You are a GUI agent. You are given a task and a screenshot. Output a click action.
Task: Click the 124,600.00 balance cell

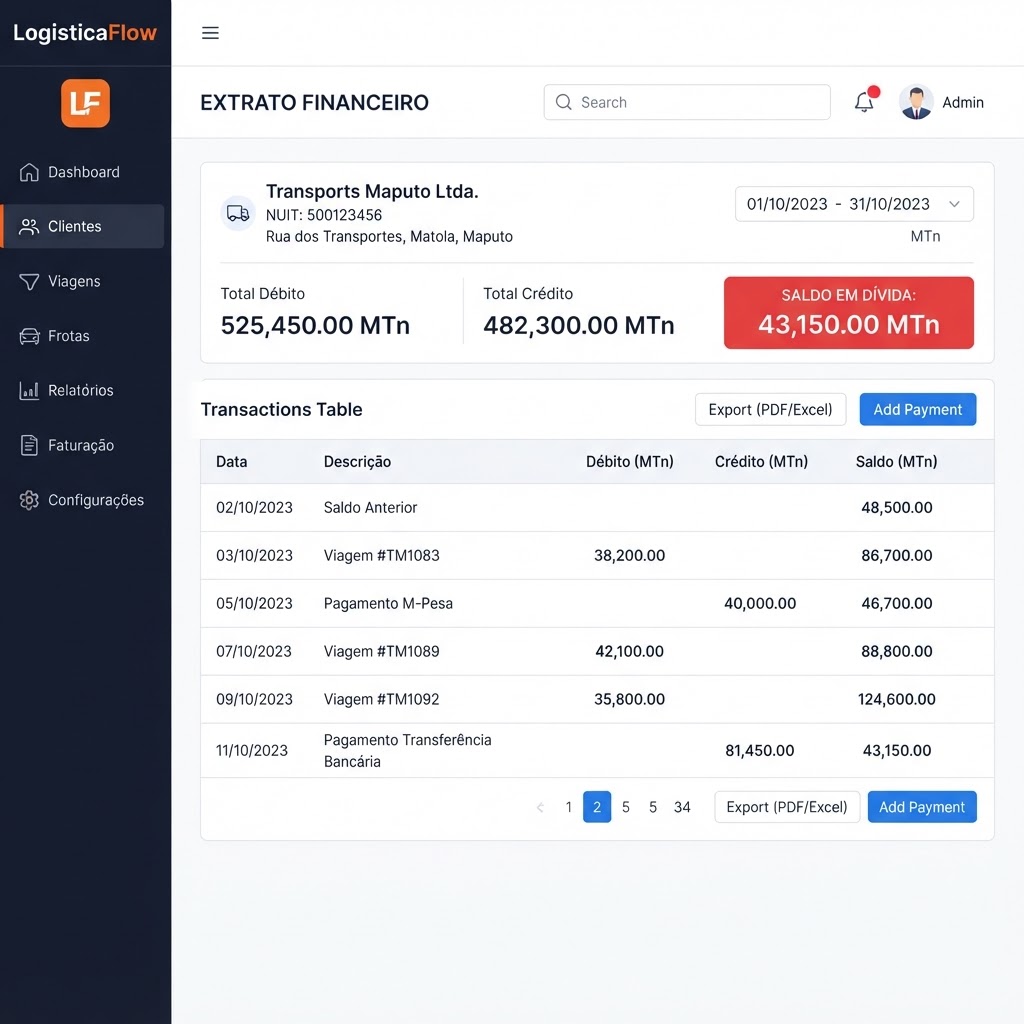click(897, 699)
